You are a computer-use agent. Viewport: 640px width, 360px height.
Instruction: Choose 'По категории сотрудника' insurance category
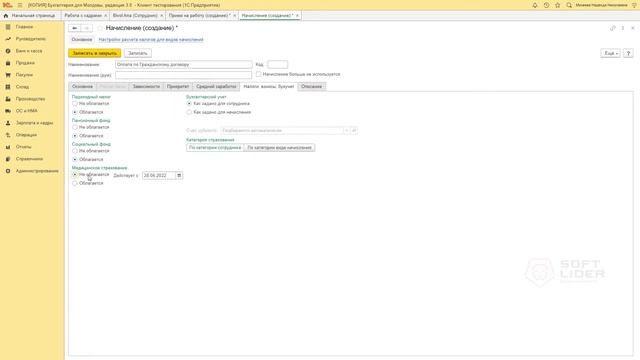215,148
